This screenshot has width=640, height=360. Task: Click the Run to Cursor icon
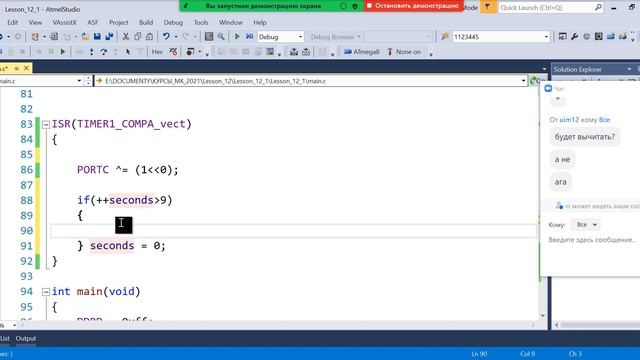click(128, 52)
